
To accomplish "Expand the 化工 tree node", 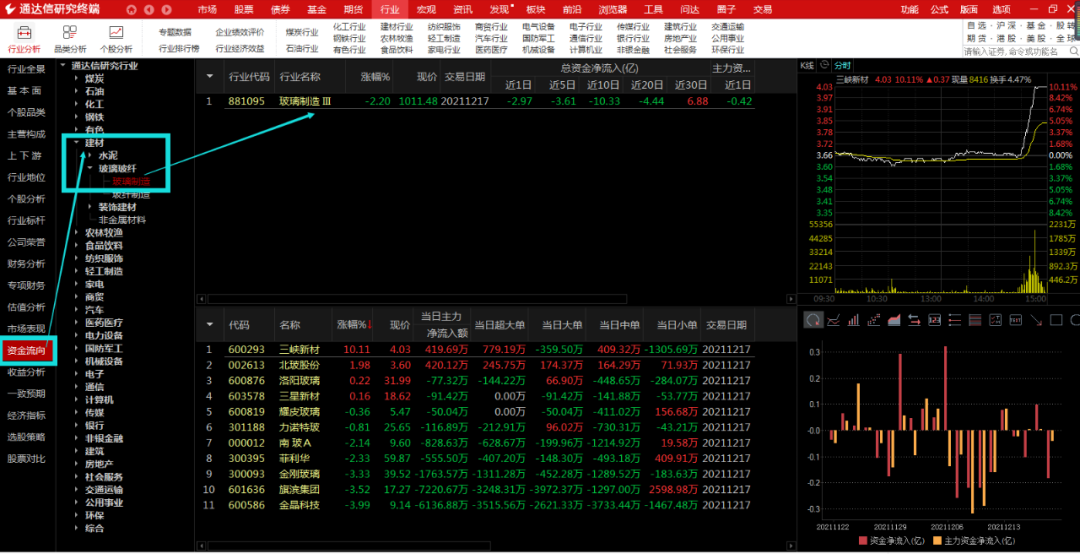I will tap(76, 104).
